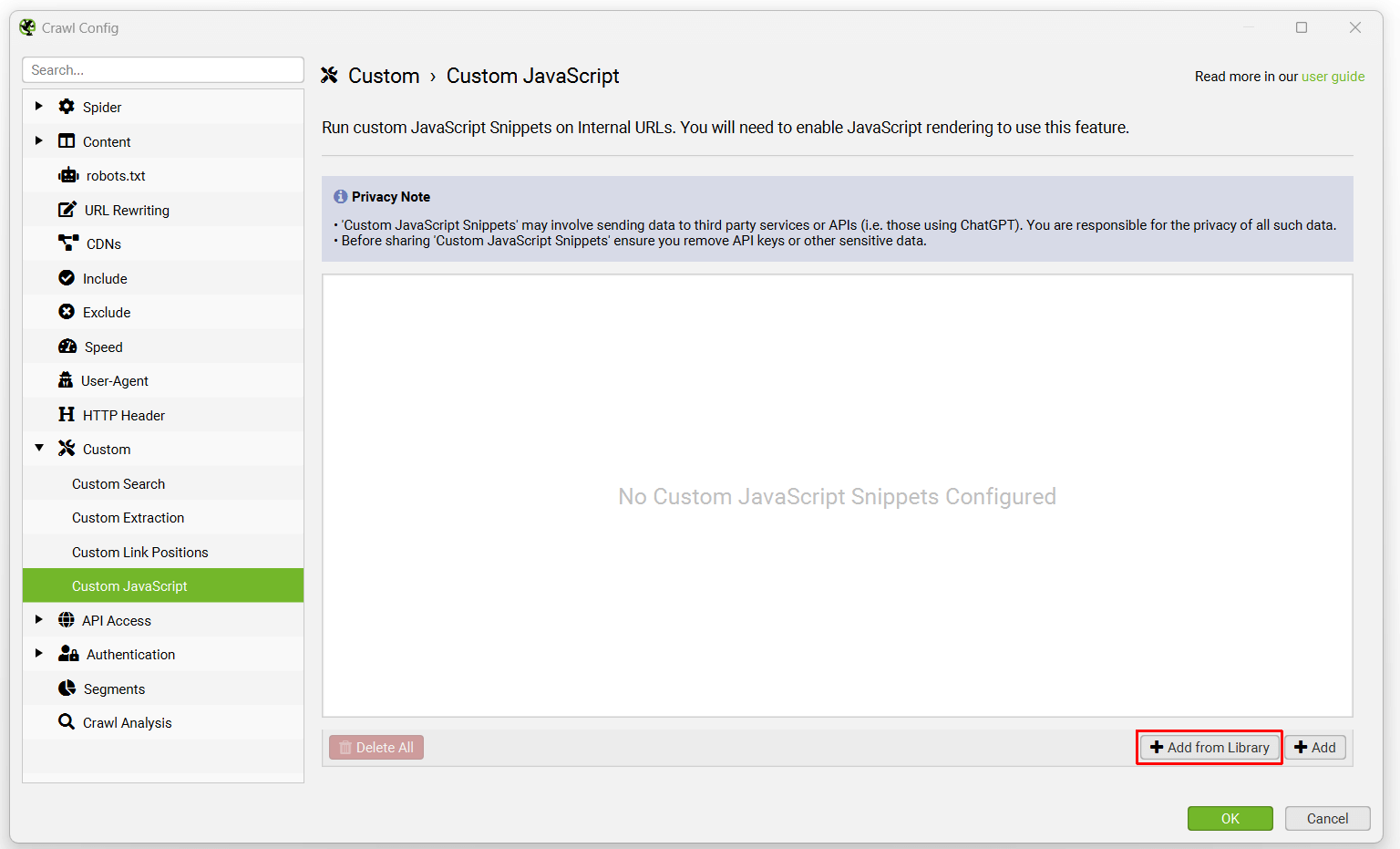Viewport: 1400px width, 849px height.
Task: Select Segments in the sidebar
Action: coord(163,689)
